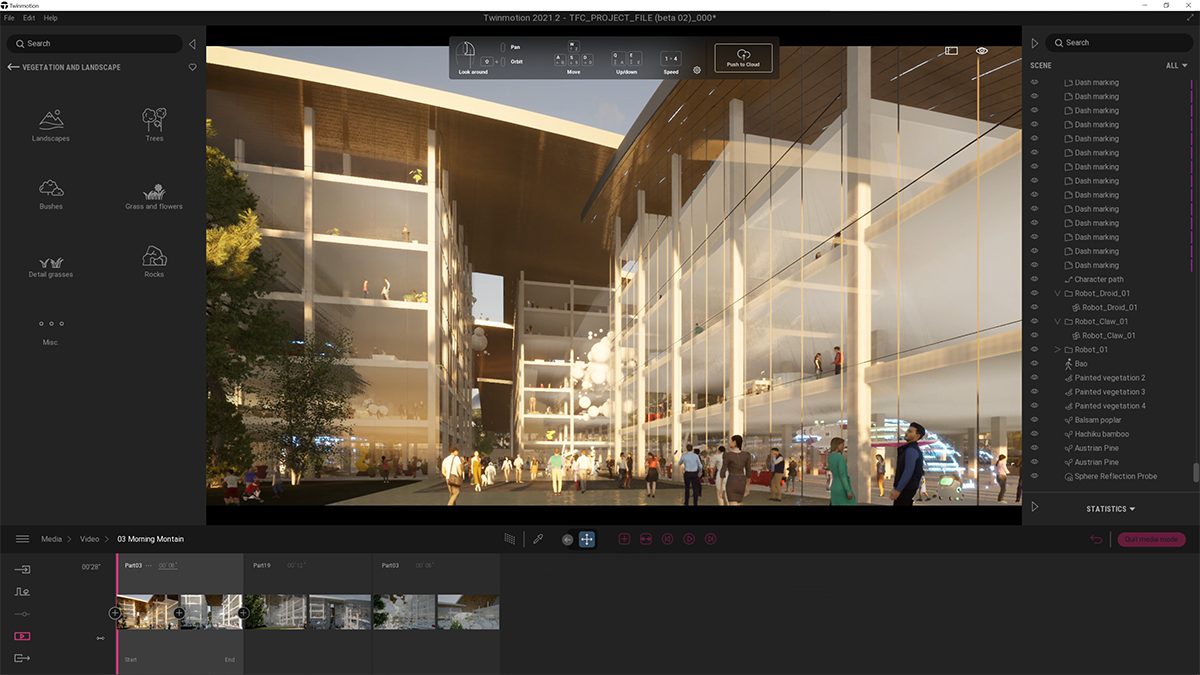Toggle visibility of Robot_Droid_01 folder
Screen dimensions: 1200x675
click(1035, 293)
